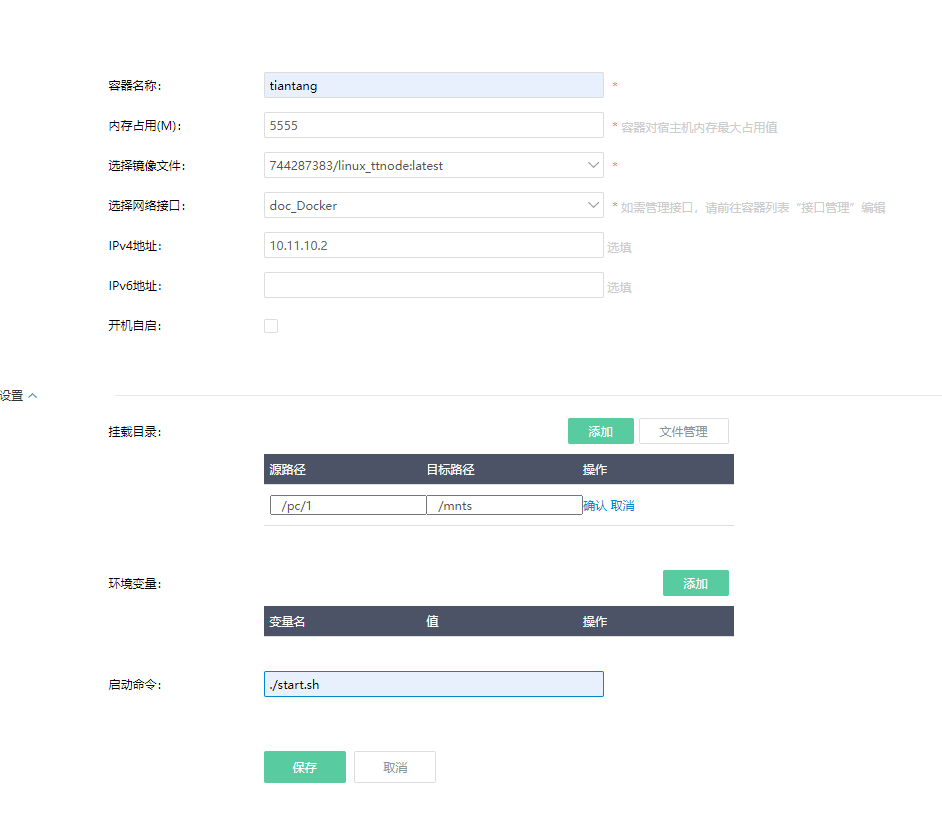Enable the auto-start on boot checkbox
Screen dimensions: 942x834
pos(271,326)
